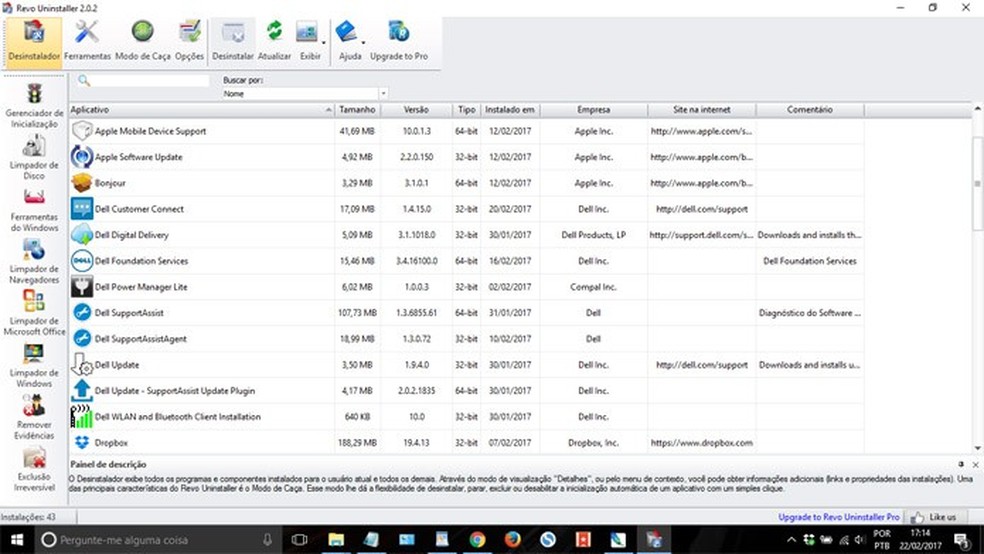Select Dell SupportAssistAgent entry
Screen dimensions: 984x554
coord(466,339)
